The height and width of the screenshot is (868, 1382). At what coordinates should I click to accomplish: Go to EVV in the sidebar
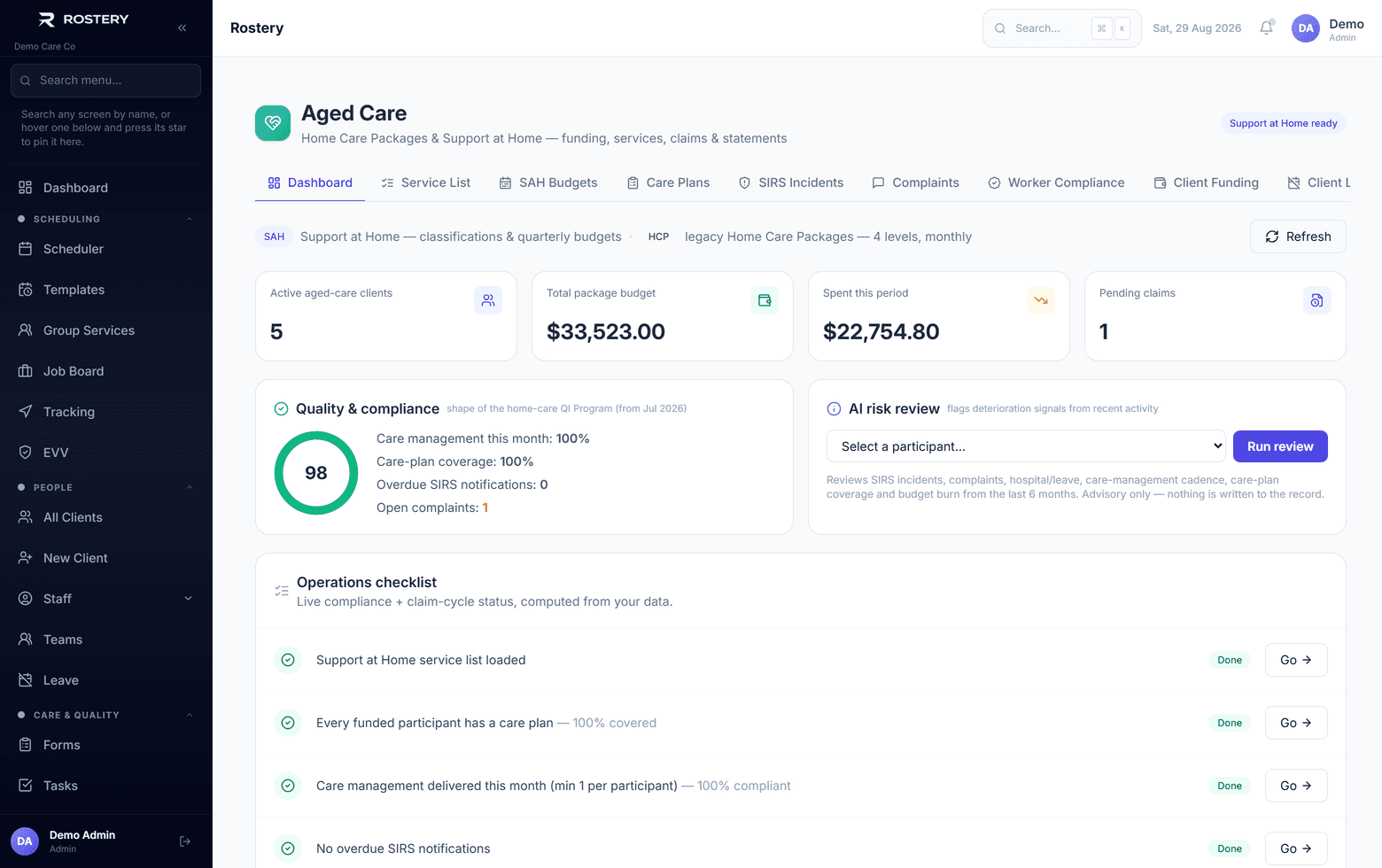coord(106,453)
